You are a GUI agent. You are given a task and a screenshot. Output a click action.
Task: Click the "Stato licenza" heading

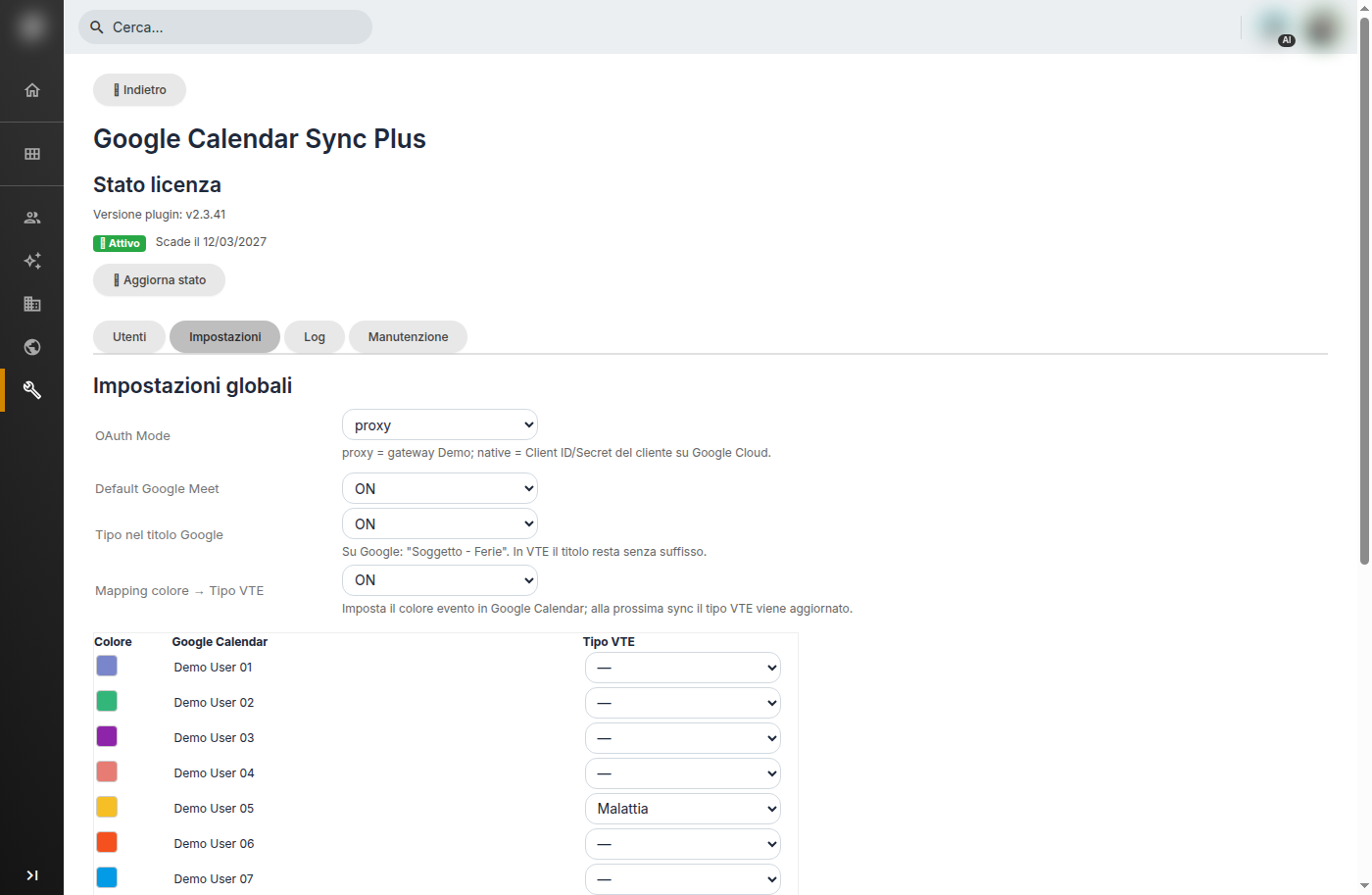pyautogui.click(x=157, y=184)
